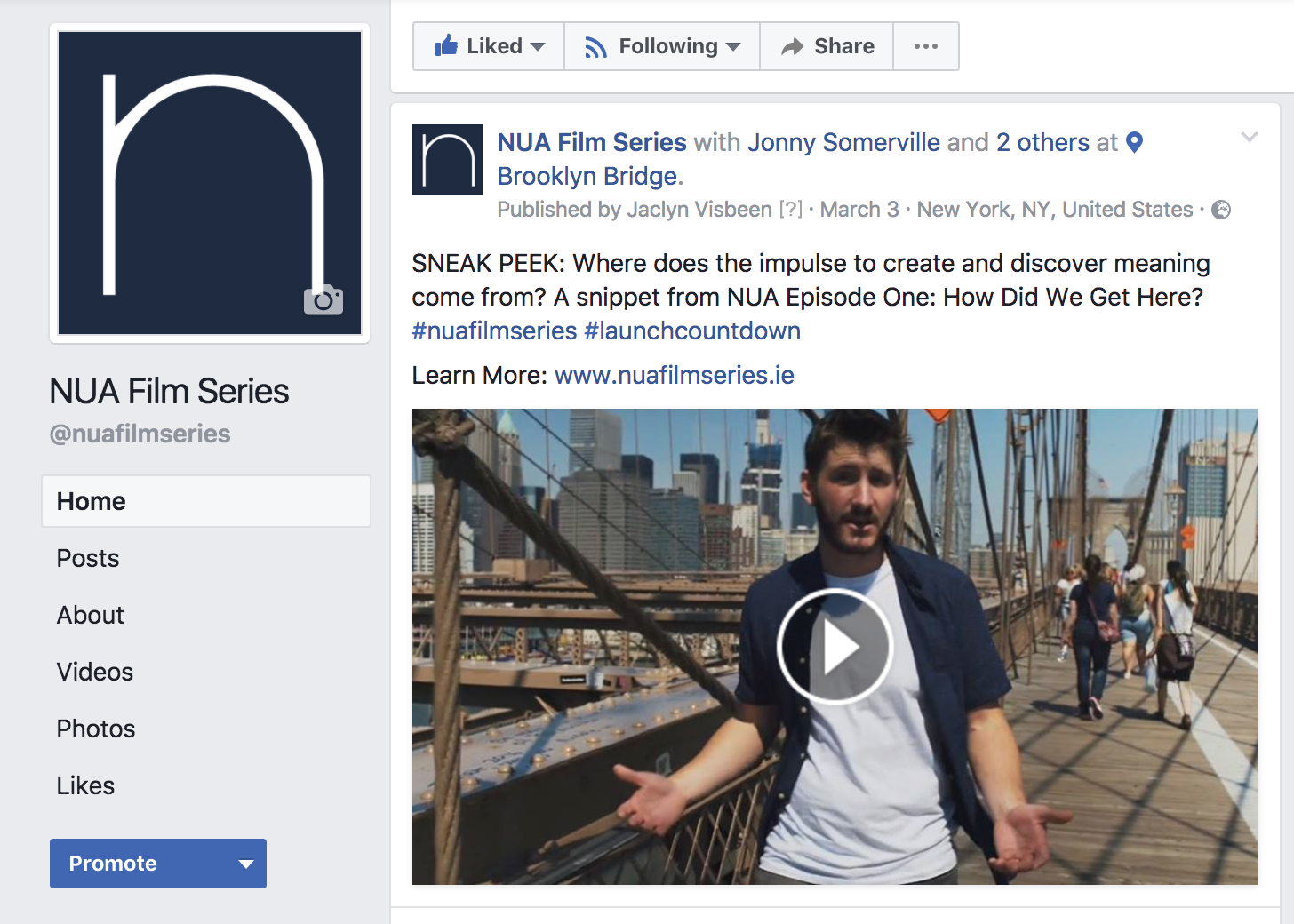Open the About section

pos(90,615)
